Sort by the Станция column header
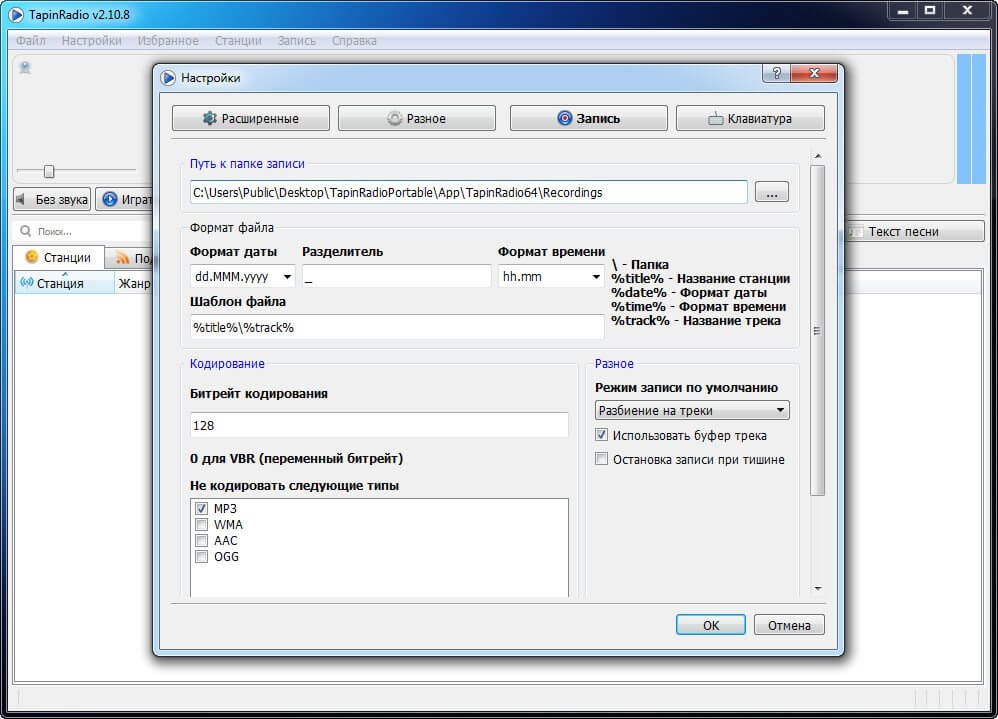Viewport: 998px width, 719px height. 64,283
